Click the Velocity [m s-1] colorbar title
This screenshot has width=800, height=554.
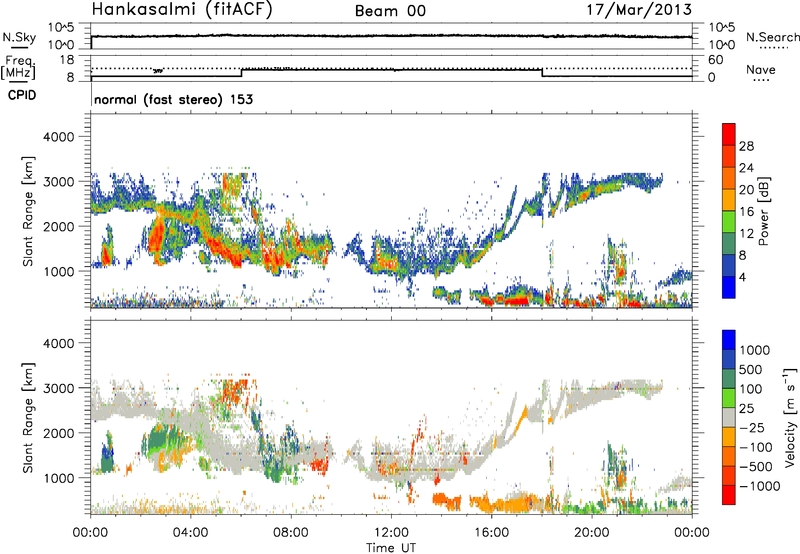(x=790, y=417)
